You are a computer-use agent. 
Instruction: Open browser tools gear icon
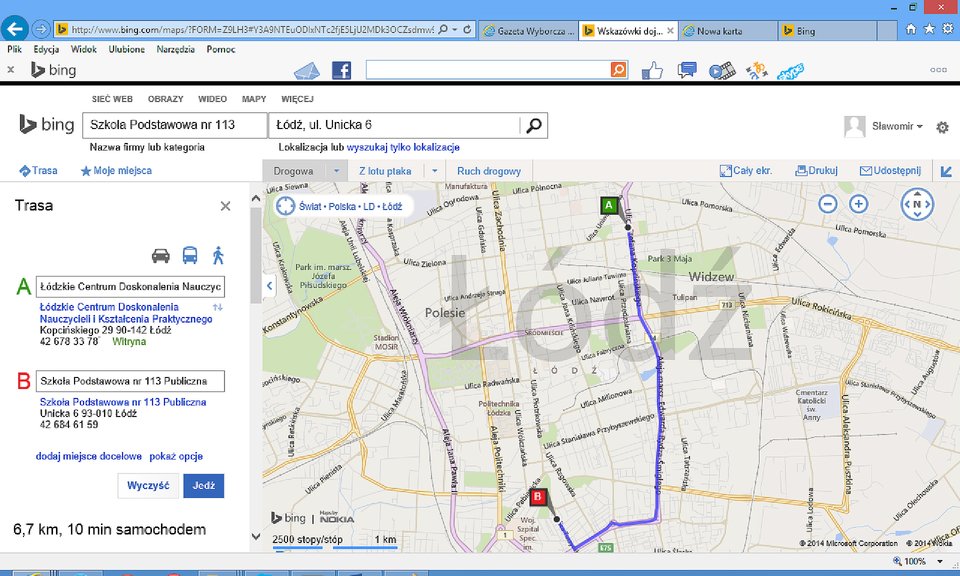pos(948,29)
